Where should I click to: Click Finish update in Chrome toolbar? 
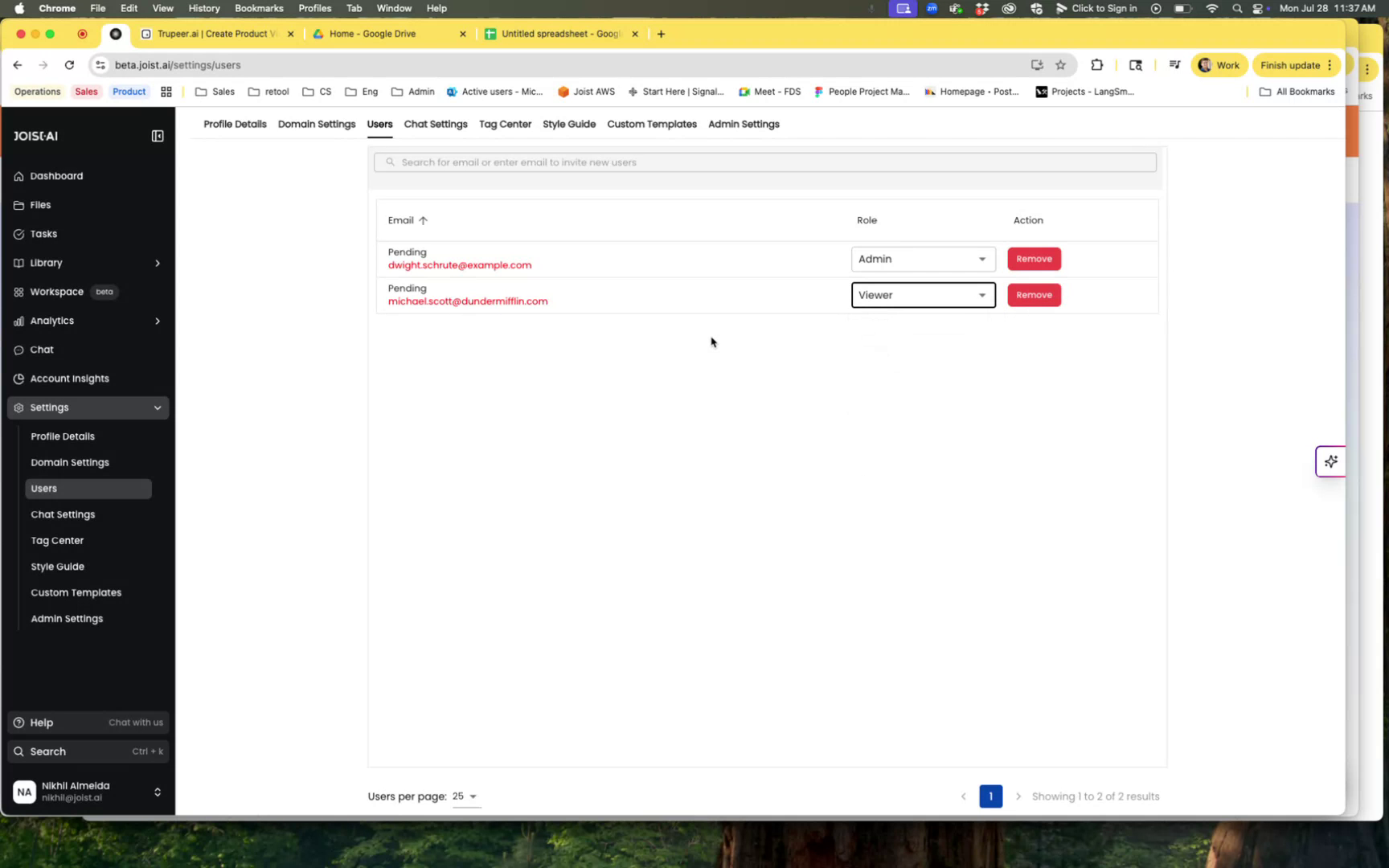pyautogui.click(x=1289, y=65)
